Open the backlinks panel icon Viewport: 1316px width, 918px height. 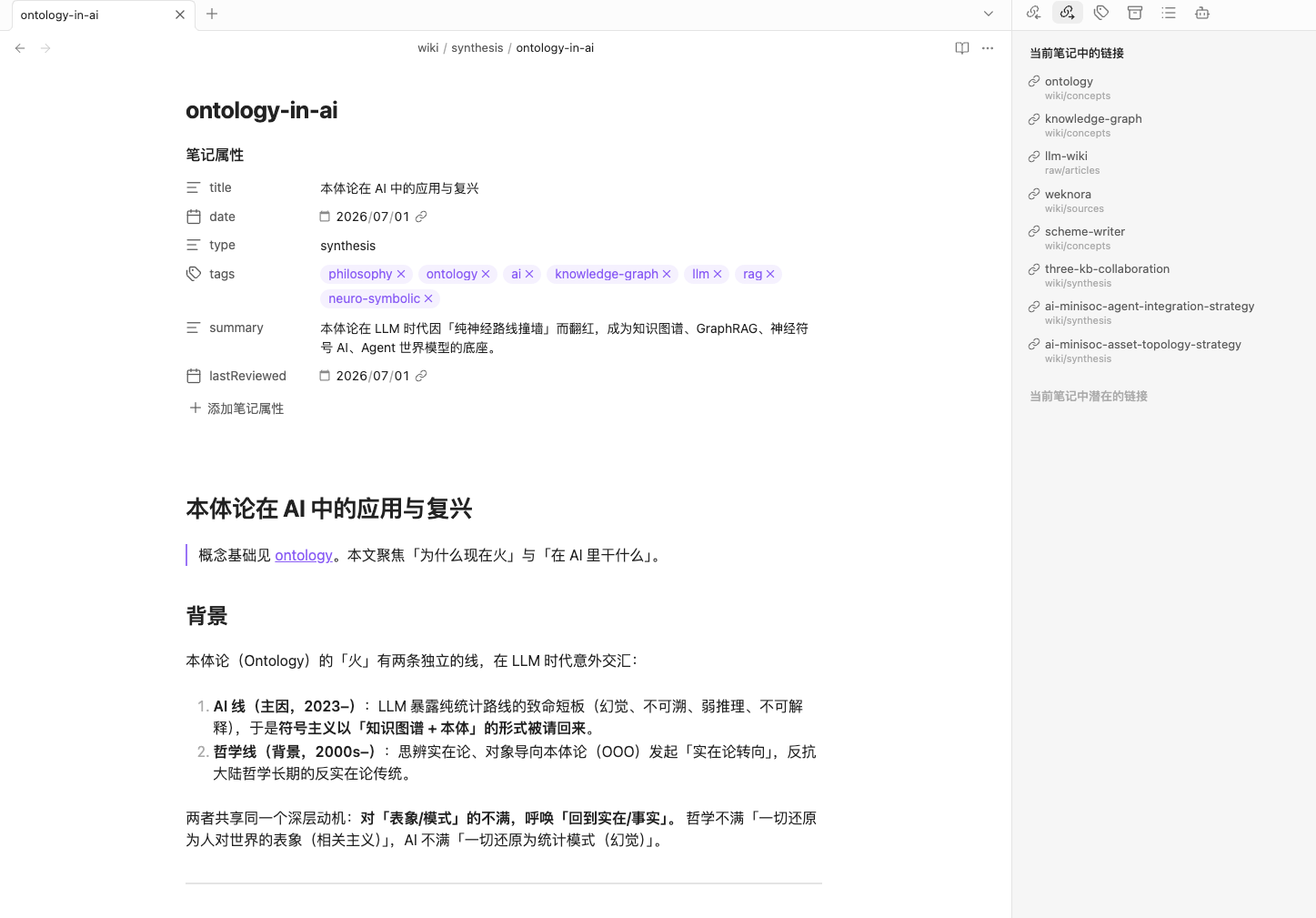tap(1033, 13)
